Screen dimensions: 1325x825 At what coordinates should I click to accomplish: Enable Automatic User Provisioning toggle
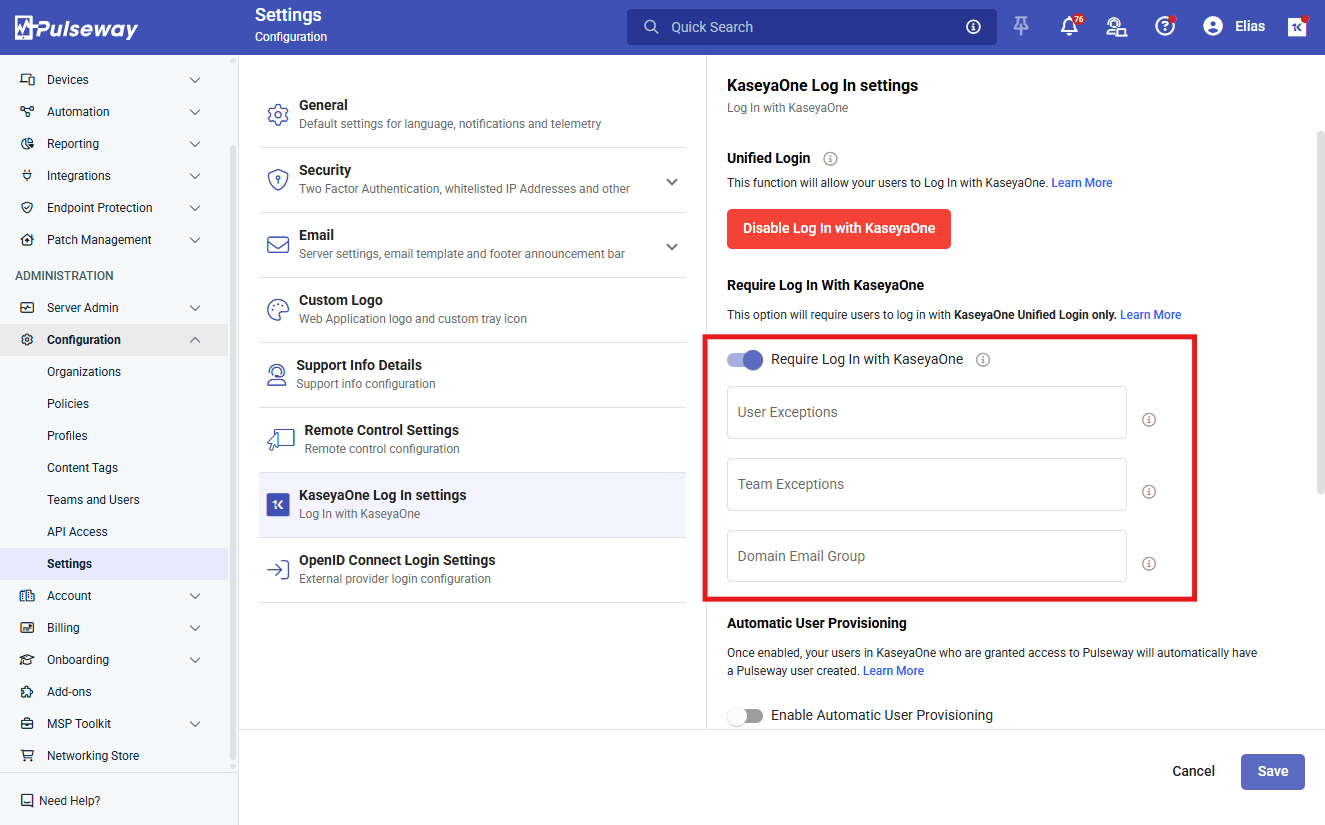(745, 716)
